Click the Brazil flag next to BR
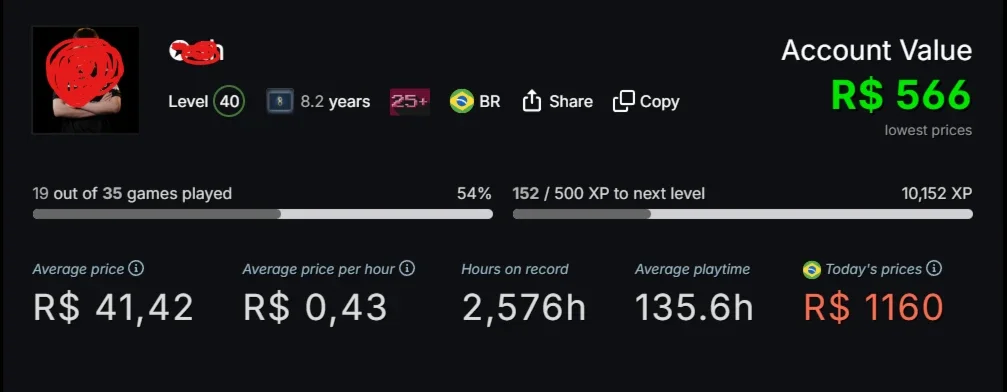This screenshot has width=1007, height=392. [x=462, y=102]
